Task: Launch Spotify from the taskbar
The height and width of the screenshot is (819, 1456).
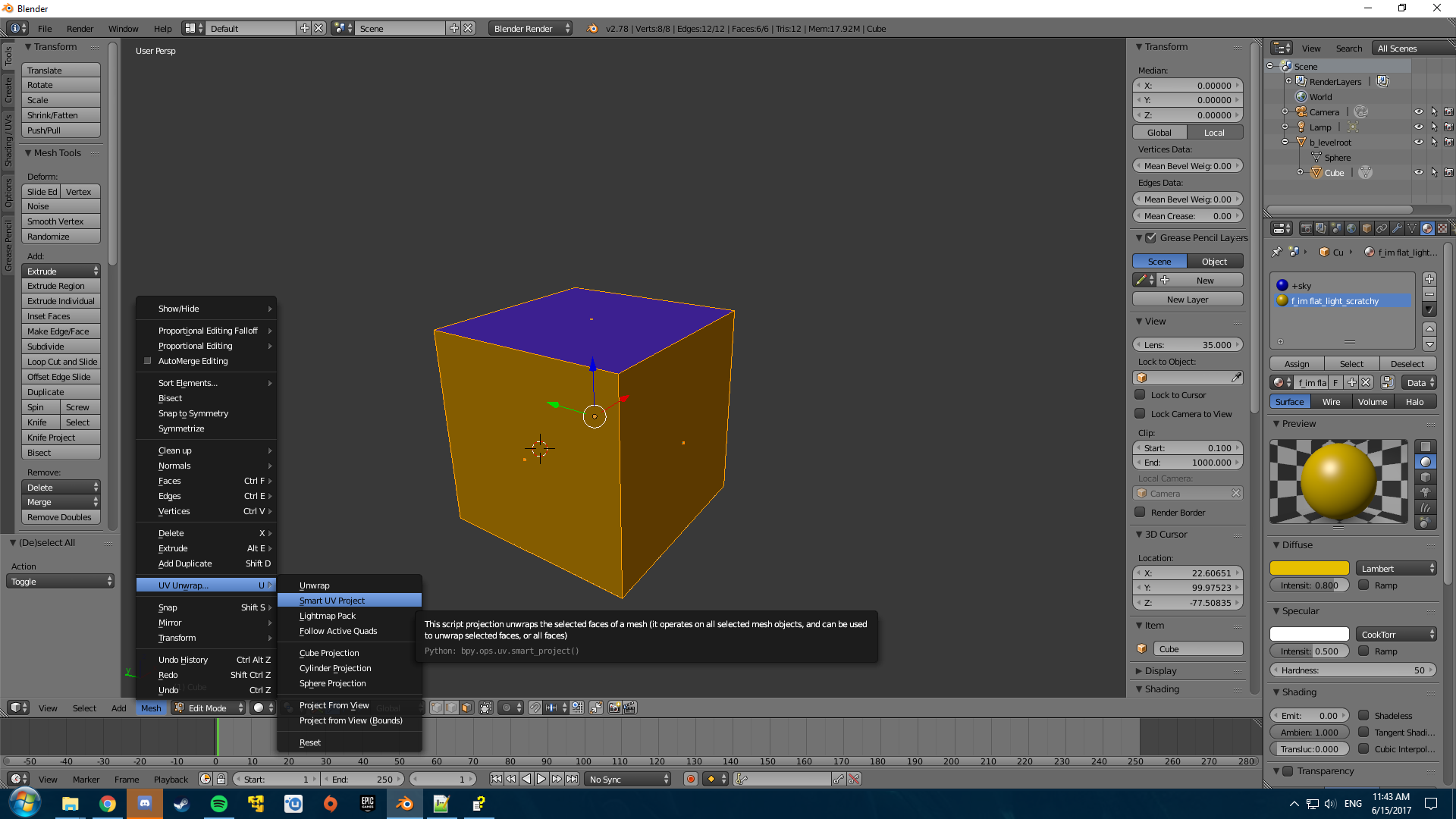Action: (219, 804)
